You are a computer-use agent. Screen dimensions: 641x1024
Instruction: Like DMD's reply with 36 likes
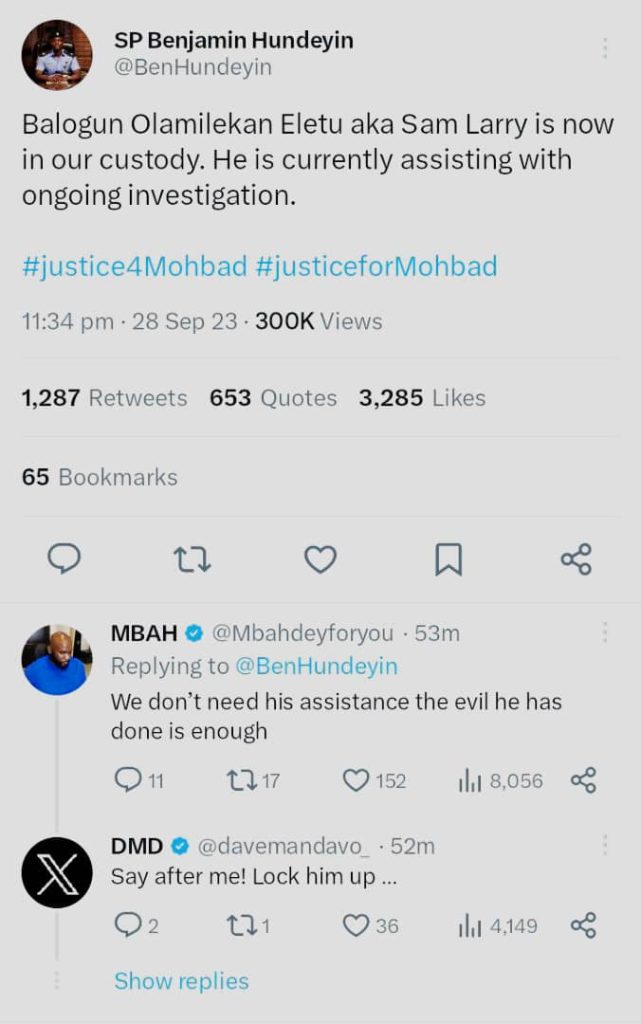(x=356, y=926)
